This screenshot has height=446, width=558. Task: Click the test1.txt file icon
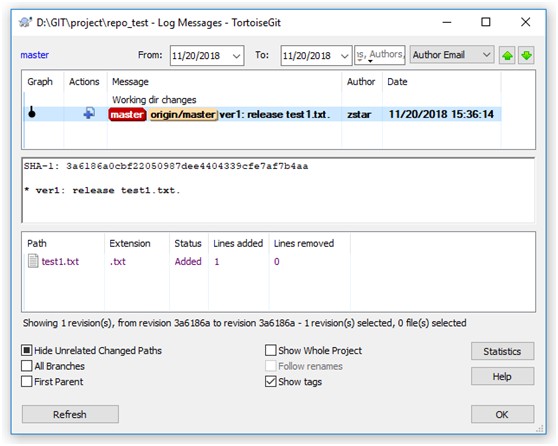(33, 261)
